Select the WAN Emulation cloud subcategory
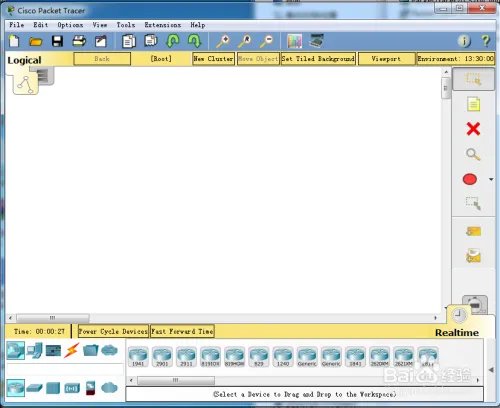Image resolution: width=500 pixels, height=408 pixels. (x=109, y=388)
